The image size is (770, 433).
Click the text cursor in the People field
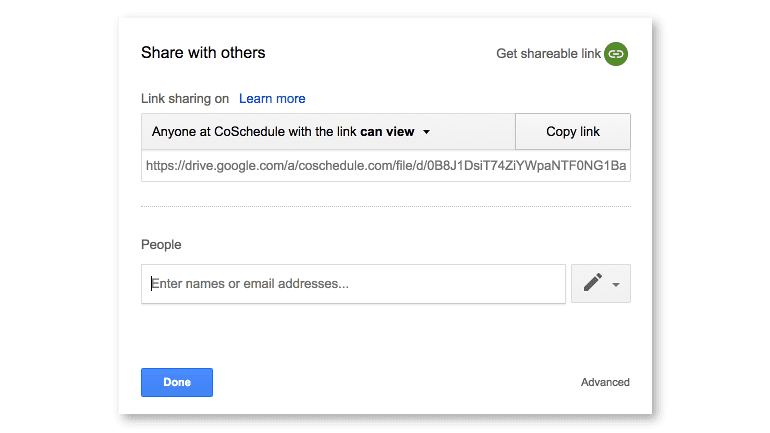tap(151, 283)
